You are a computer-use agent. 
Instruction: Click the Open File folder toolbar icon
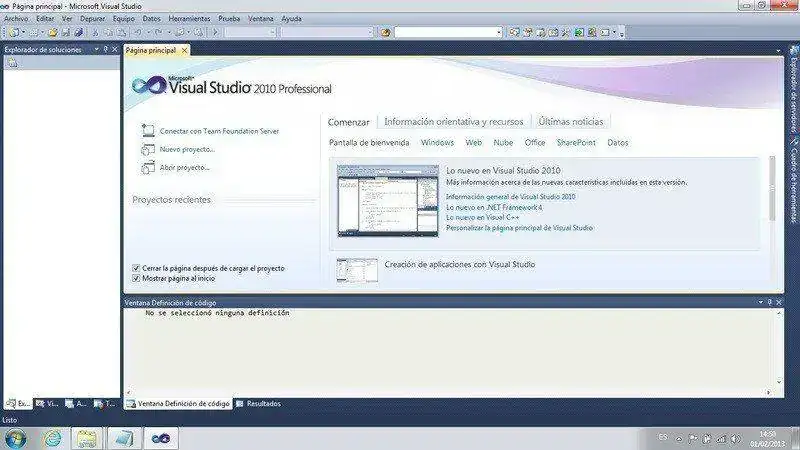pyautogui.click(x=53, y=32)
